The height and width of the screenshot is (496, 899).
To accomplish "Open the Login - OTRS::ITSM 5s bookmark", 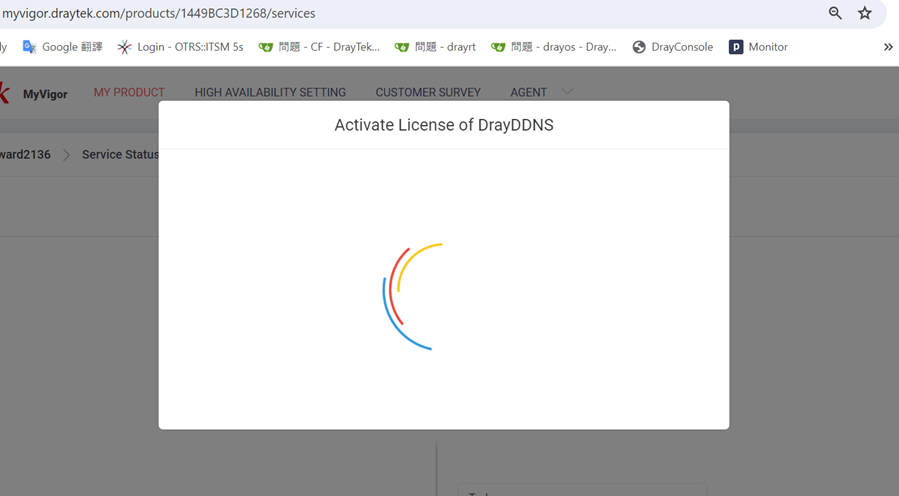I will 181,47.
